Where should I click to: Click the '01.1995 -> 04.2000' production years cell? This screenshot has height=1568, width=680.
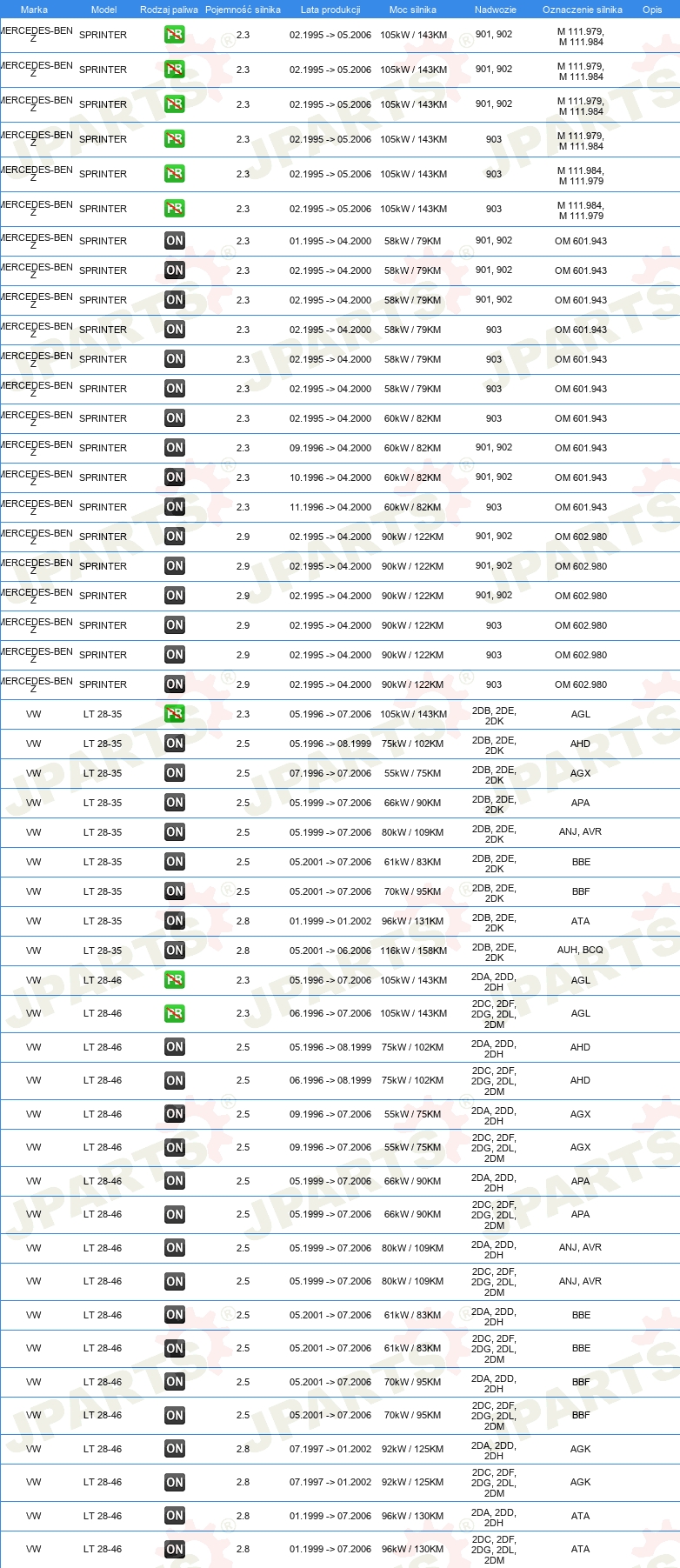[330, 241]
